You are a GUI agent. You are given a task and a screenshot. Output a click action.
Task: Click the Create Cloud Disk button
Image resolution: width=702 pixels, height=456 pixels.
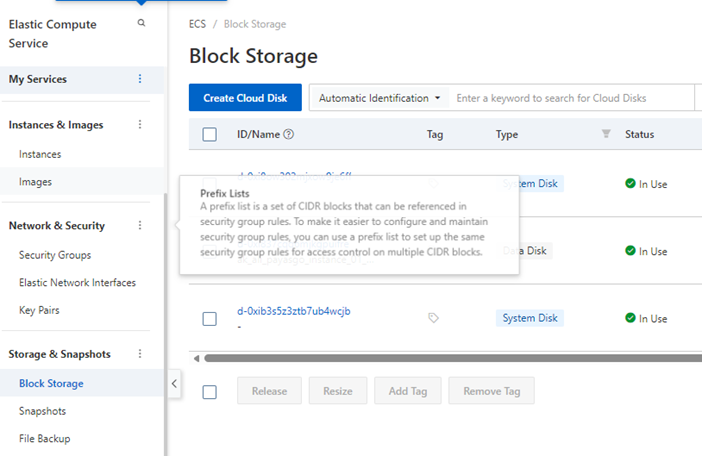(245, 98)
